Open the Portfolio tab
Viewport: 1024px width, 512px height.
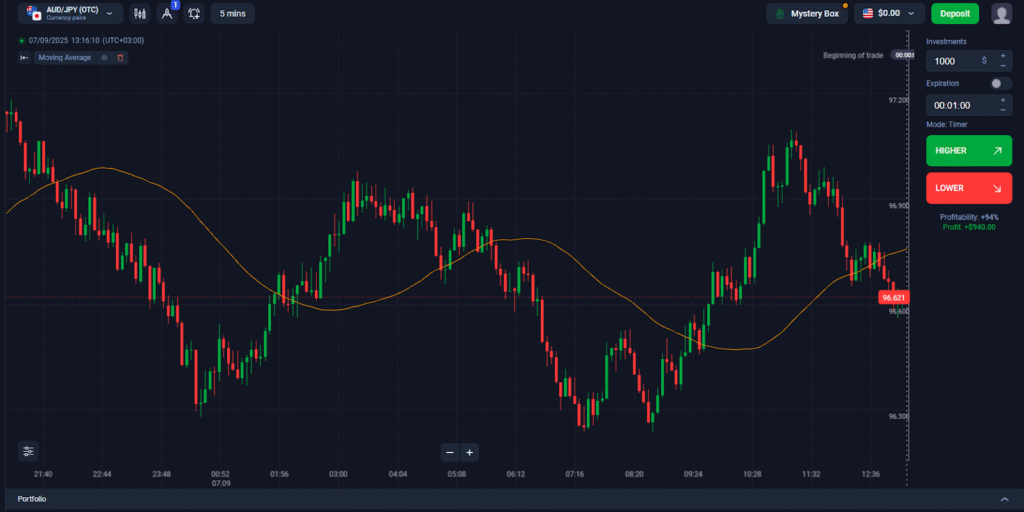point(32,498)
